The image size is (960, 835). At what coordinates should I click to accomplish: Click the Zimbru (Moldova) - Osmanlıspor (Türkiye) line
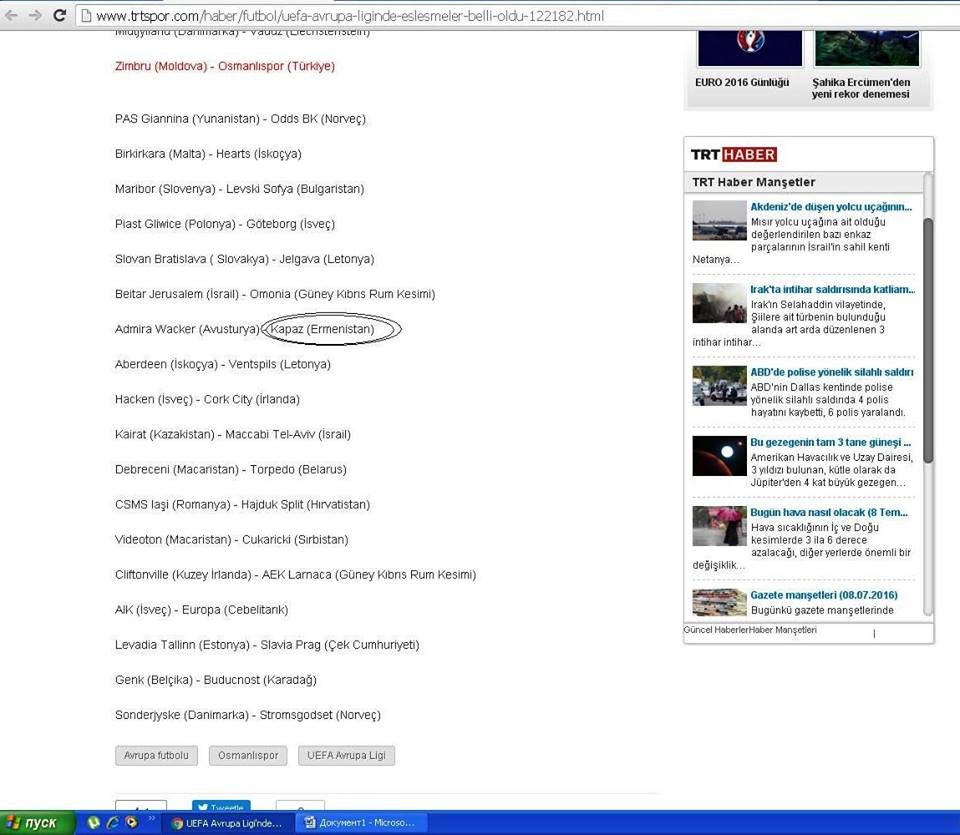click(x=225, y=66)
